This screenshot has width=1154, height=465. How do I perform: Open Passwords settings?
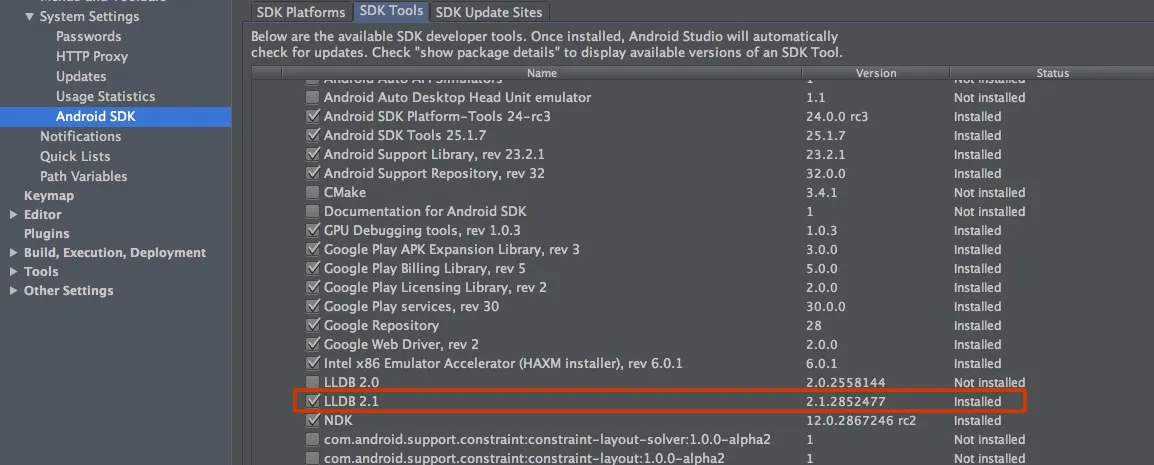coord(88,36)
